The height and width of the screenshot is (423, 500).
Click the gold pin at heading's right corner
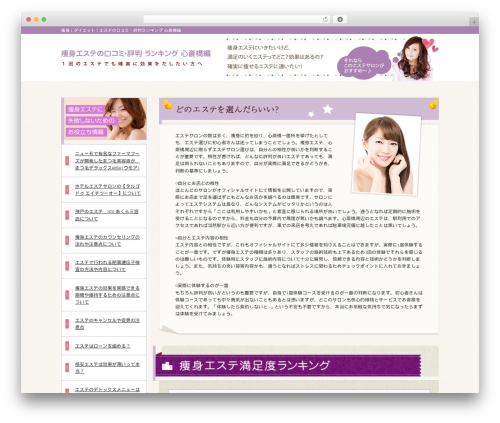tap(433, 104)
